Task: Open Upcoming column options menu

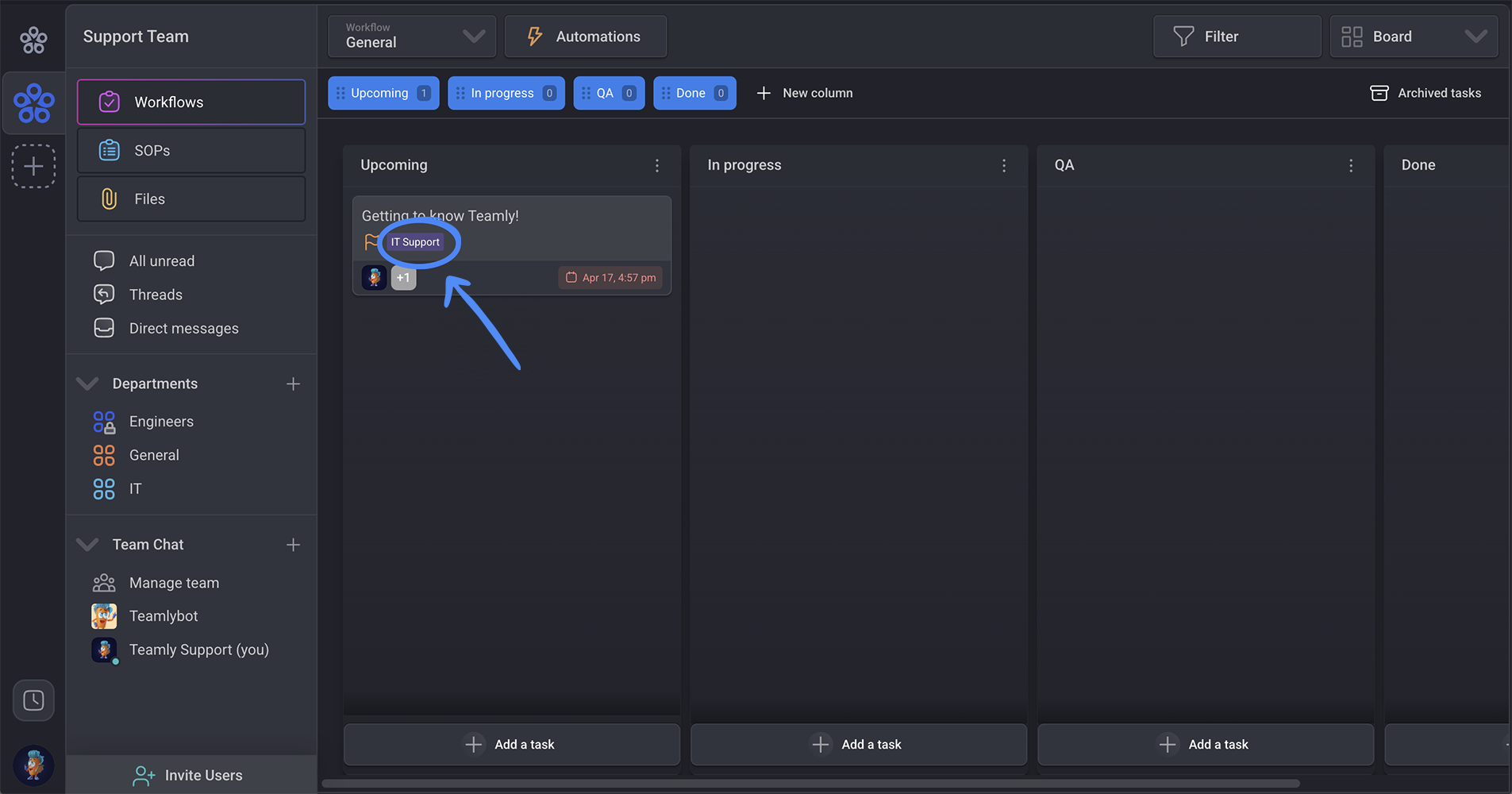Action: (x=657, y=165)
